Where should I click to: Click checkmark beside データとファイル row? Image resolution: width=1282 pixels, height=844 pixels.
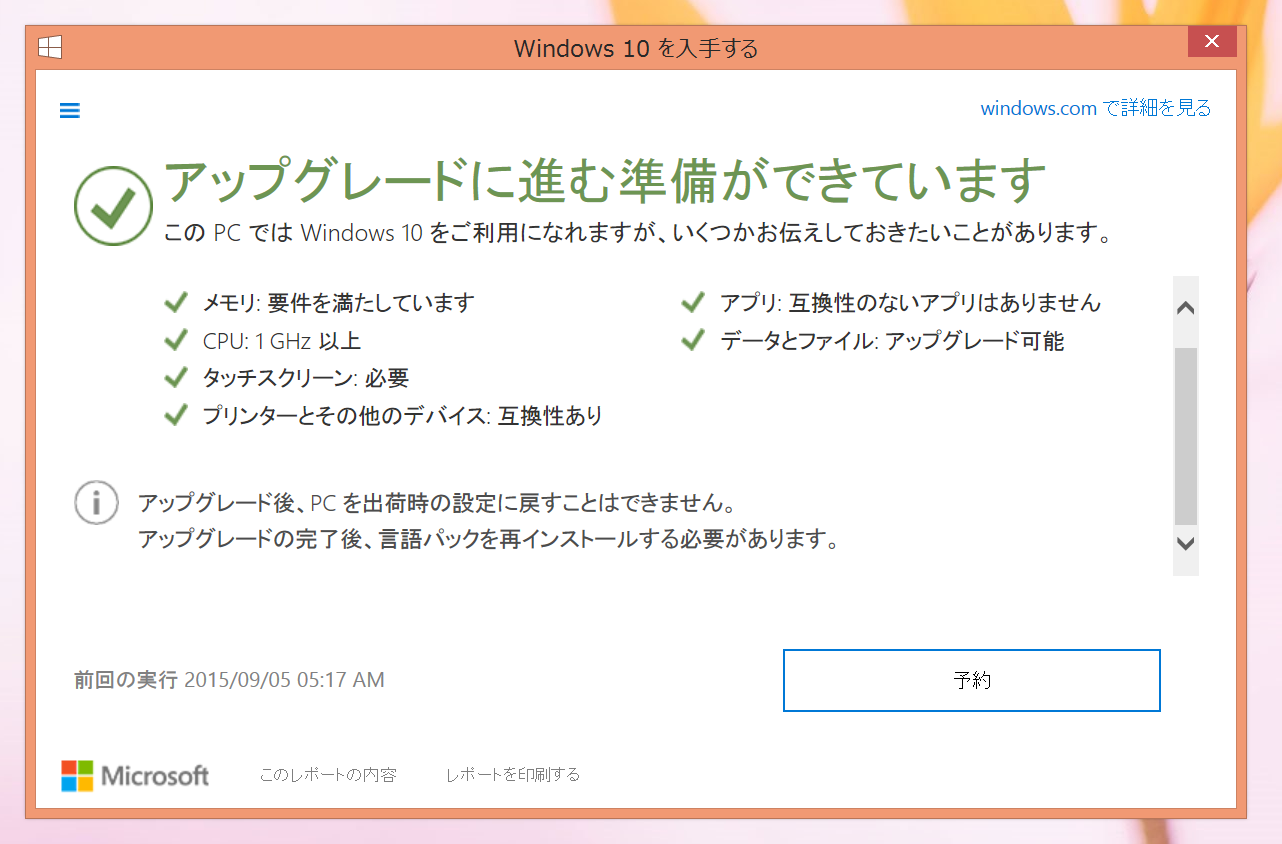coord(693,340)
